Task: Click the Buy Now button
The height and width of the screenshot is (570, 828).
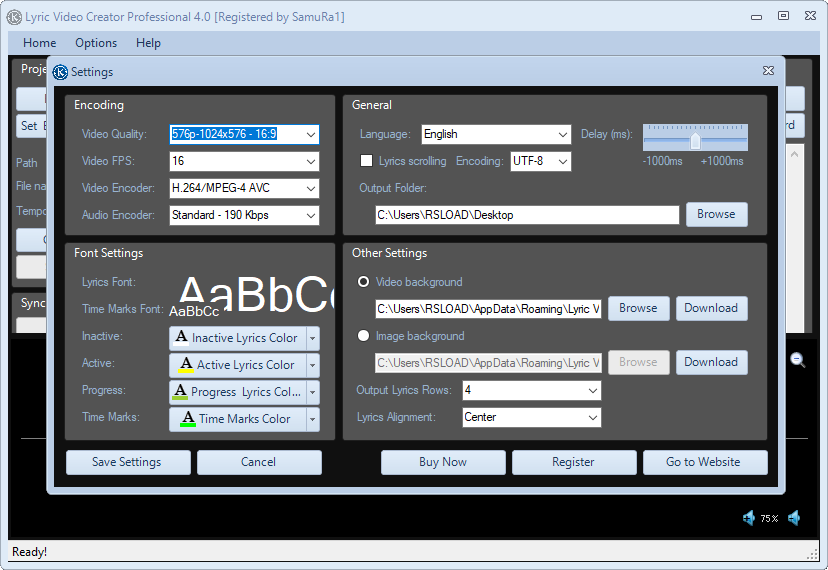Action: (443, 462)
